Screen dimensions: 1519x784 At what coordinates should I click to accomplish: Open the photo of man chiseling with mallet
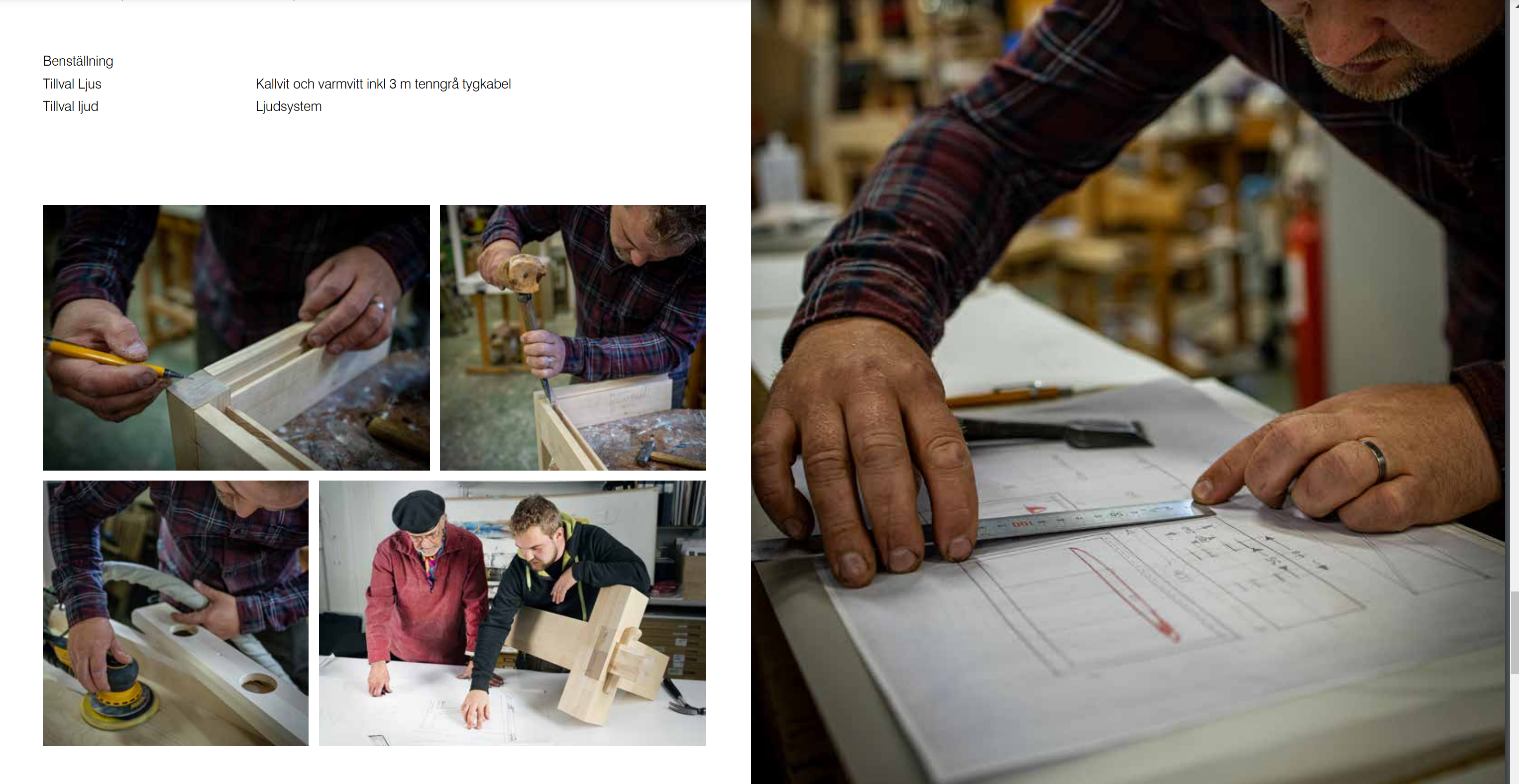tap(572, 337)
